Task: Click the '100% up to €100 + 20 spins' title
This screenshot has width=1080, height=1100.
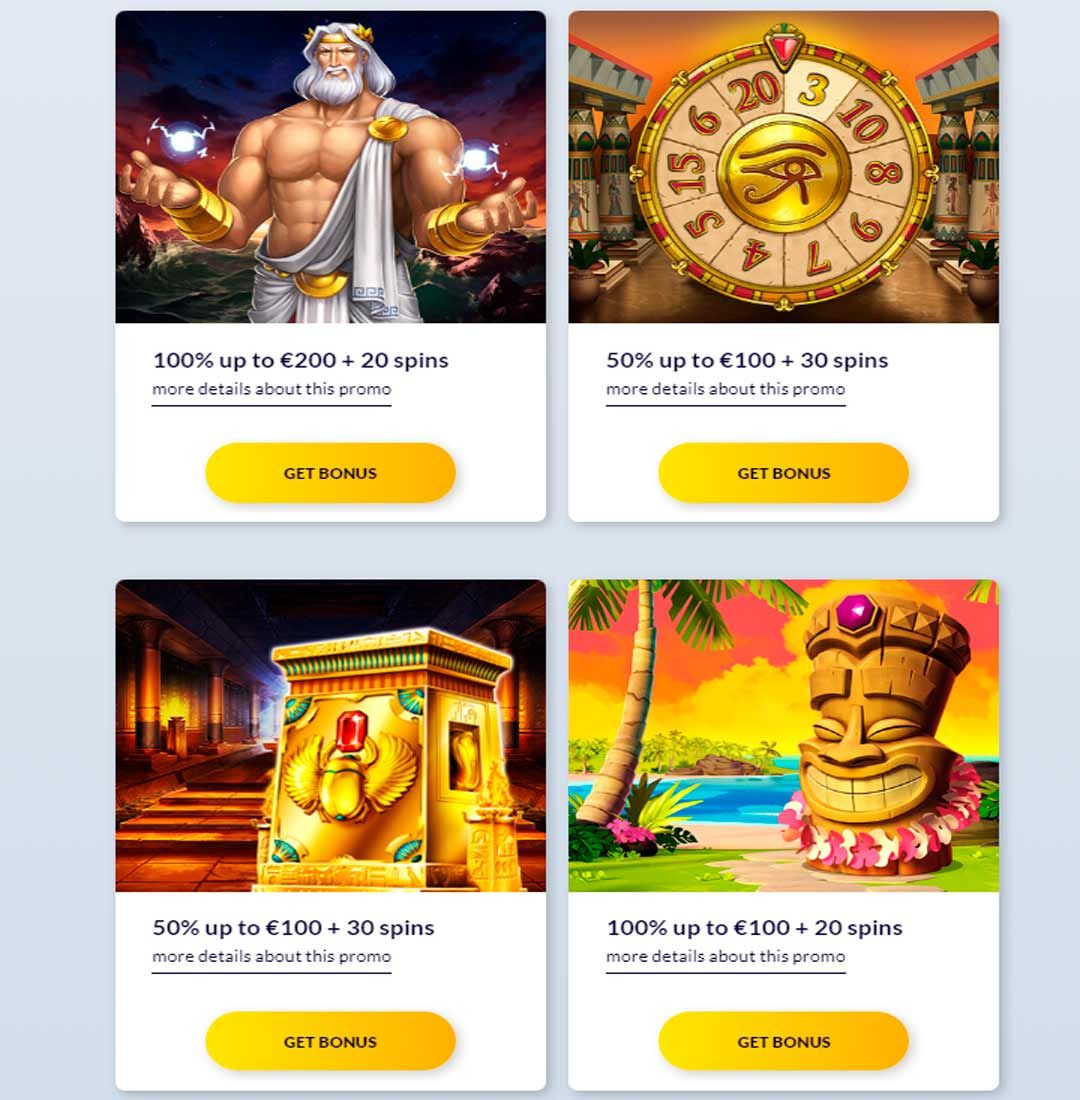Action: [754, 927]
